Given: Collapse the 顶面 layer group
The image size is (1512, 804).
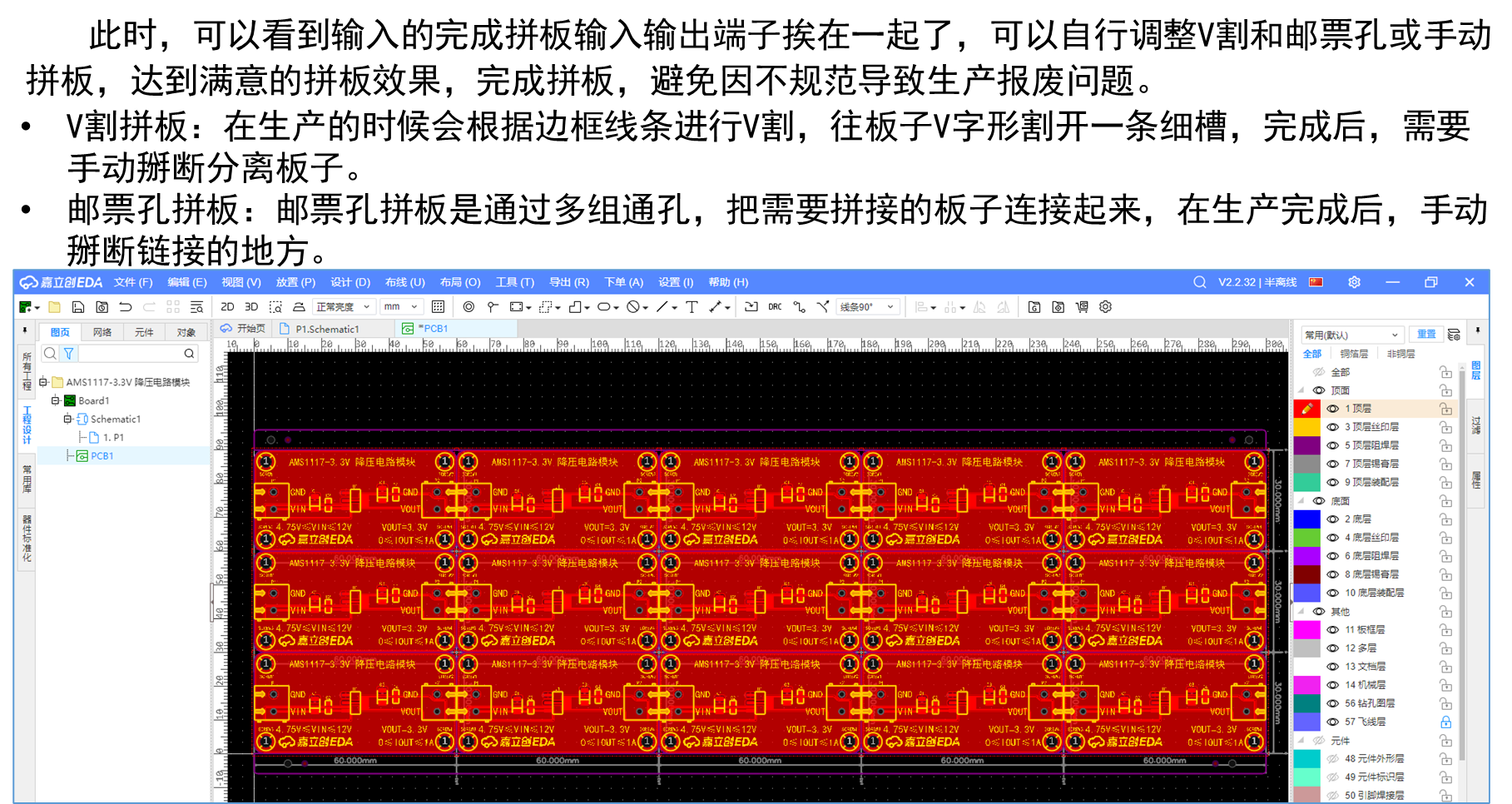Looking at the screenshot, I should [x=1301, y=390].
